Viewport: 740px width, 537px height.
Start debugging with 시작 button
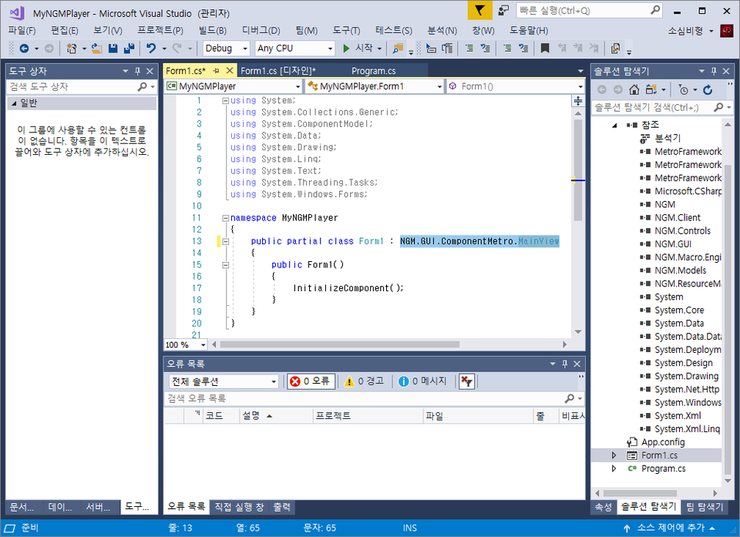[358, 48]
